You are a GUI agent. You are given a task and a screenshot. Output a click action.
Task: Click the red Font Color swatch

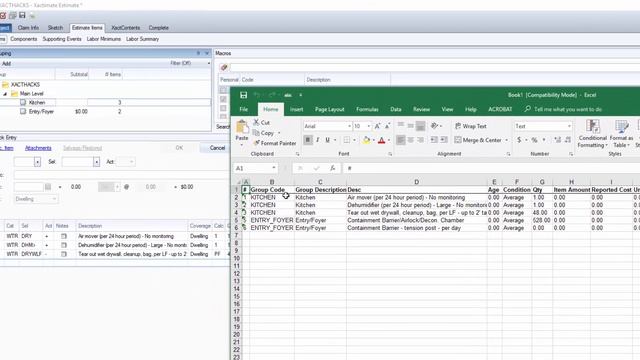point(382,140)
